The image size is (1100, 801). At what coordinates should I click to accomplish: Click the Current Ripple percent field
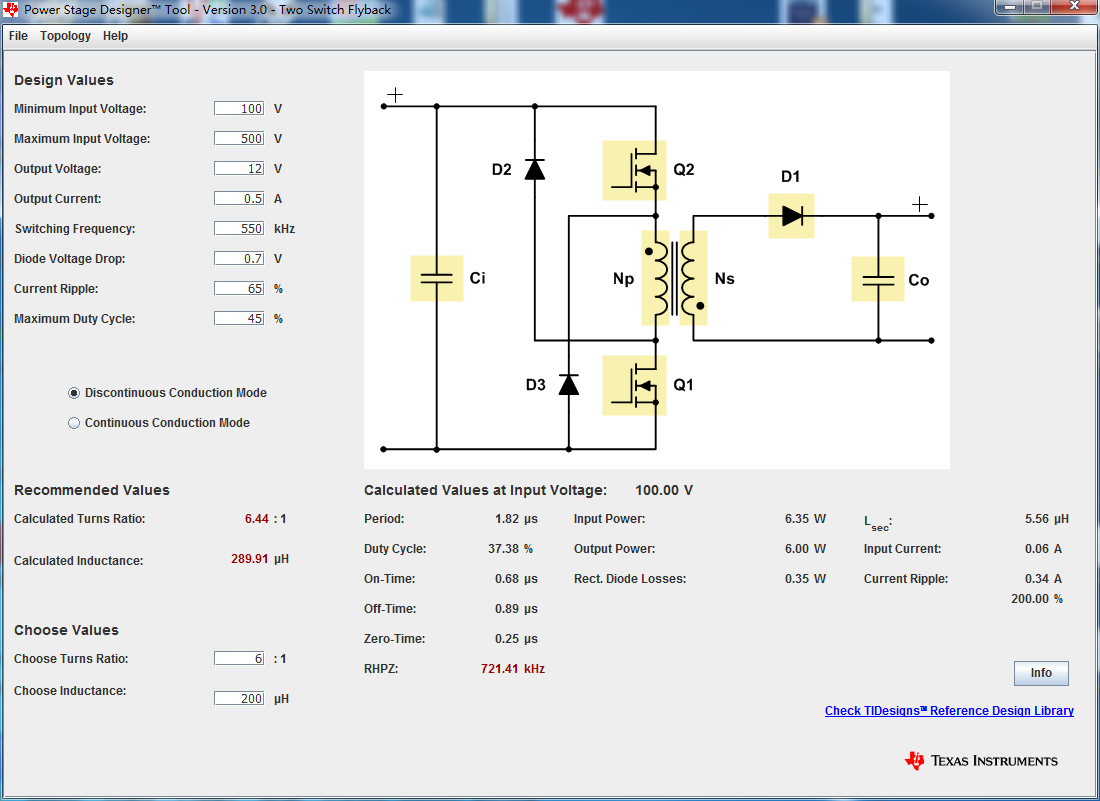[x=239, y=288]
